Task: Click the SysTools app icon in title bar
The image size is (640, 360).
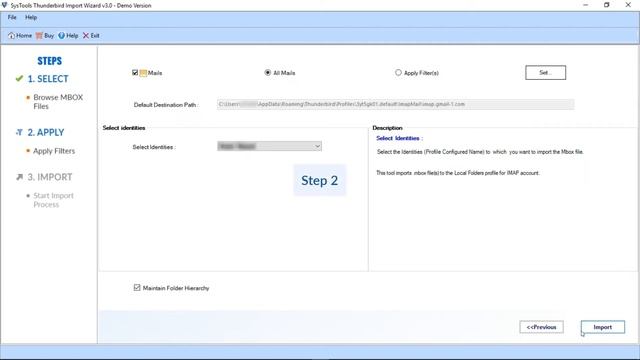Action: (4, 5)
